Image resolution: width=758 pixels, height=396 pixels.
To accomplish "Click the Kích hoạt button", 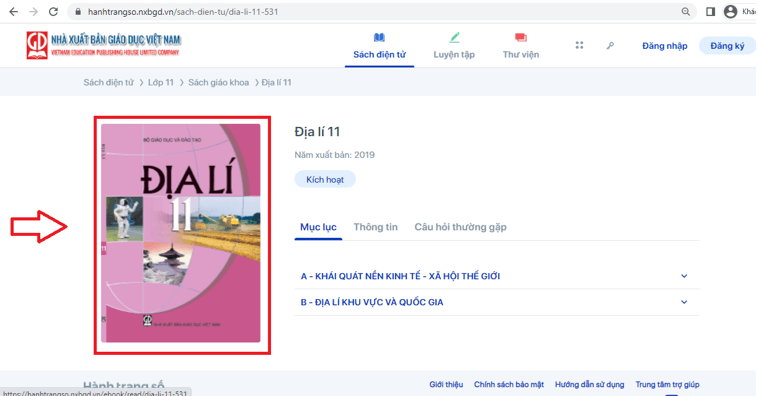I will [325, 179].
